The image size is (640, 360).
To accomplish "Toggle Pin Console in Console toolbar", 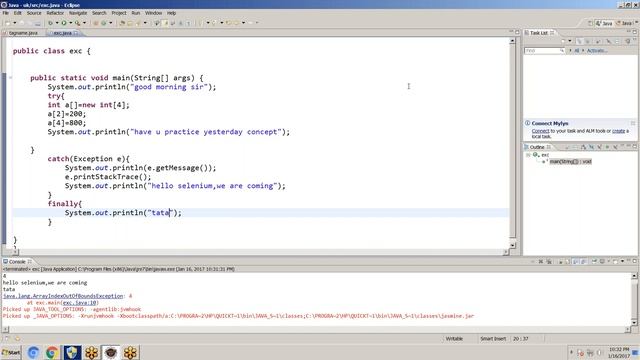I will (x=594, y=261).
